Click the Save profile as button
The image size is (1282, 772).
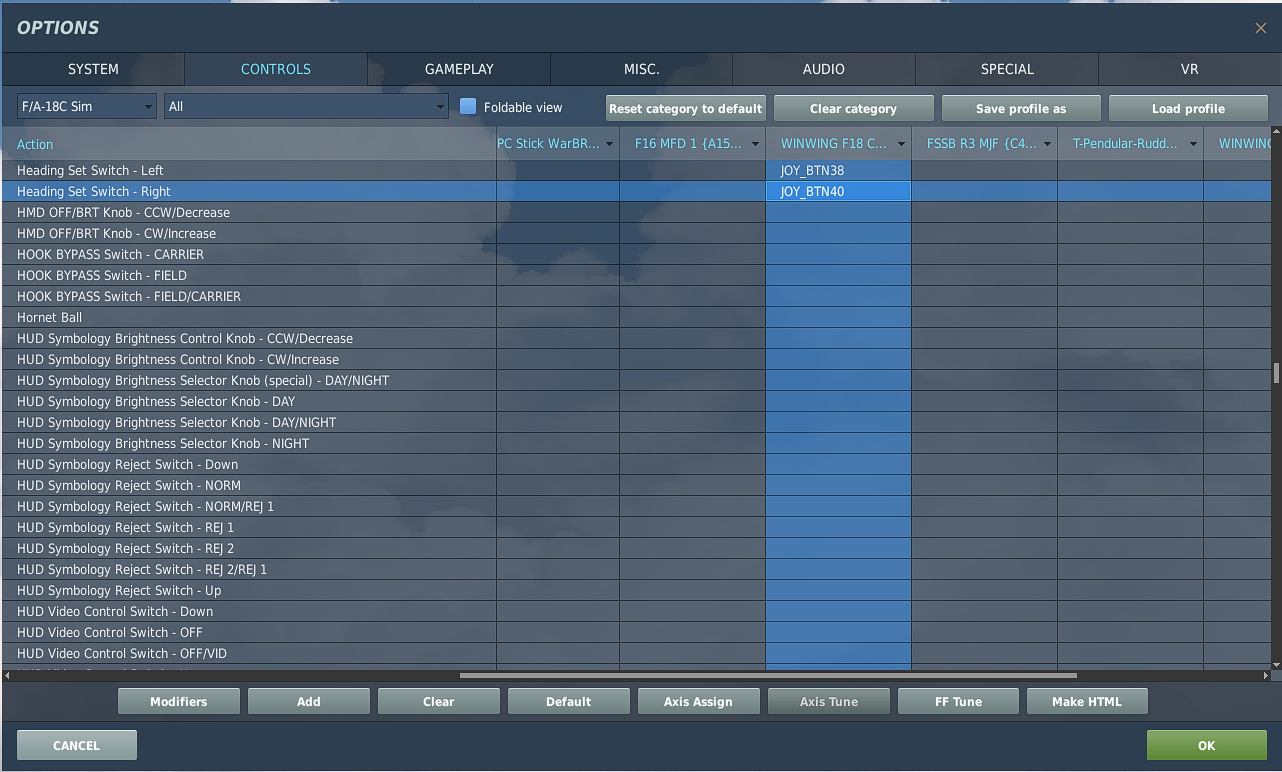tap(1021, 108)
